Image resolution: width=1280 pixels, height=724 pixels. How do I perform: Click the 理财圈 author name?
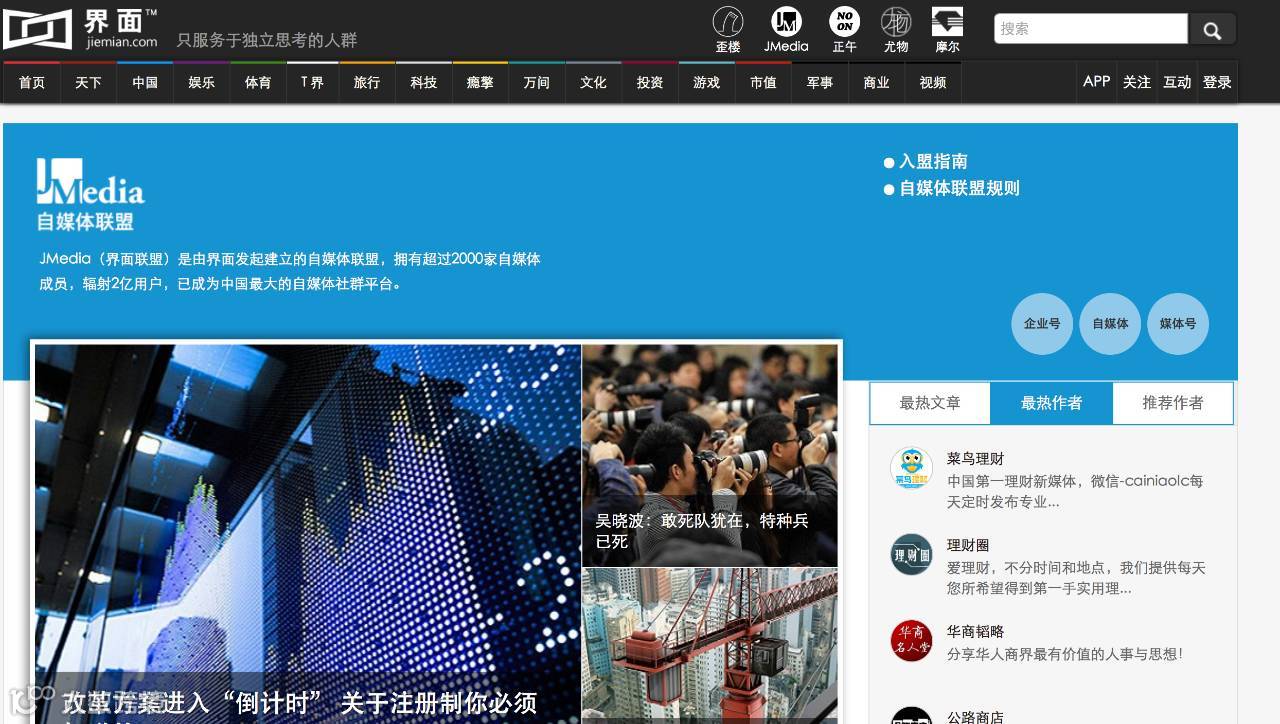click(x=968, y=545)
